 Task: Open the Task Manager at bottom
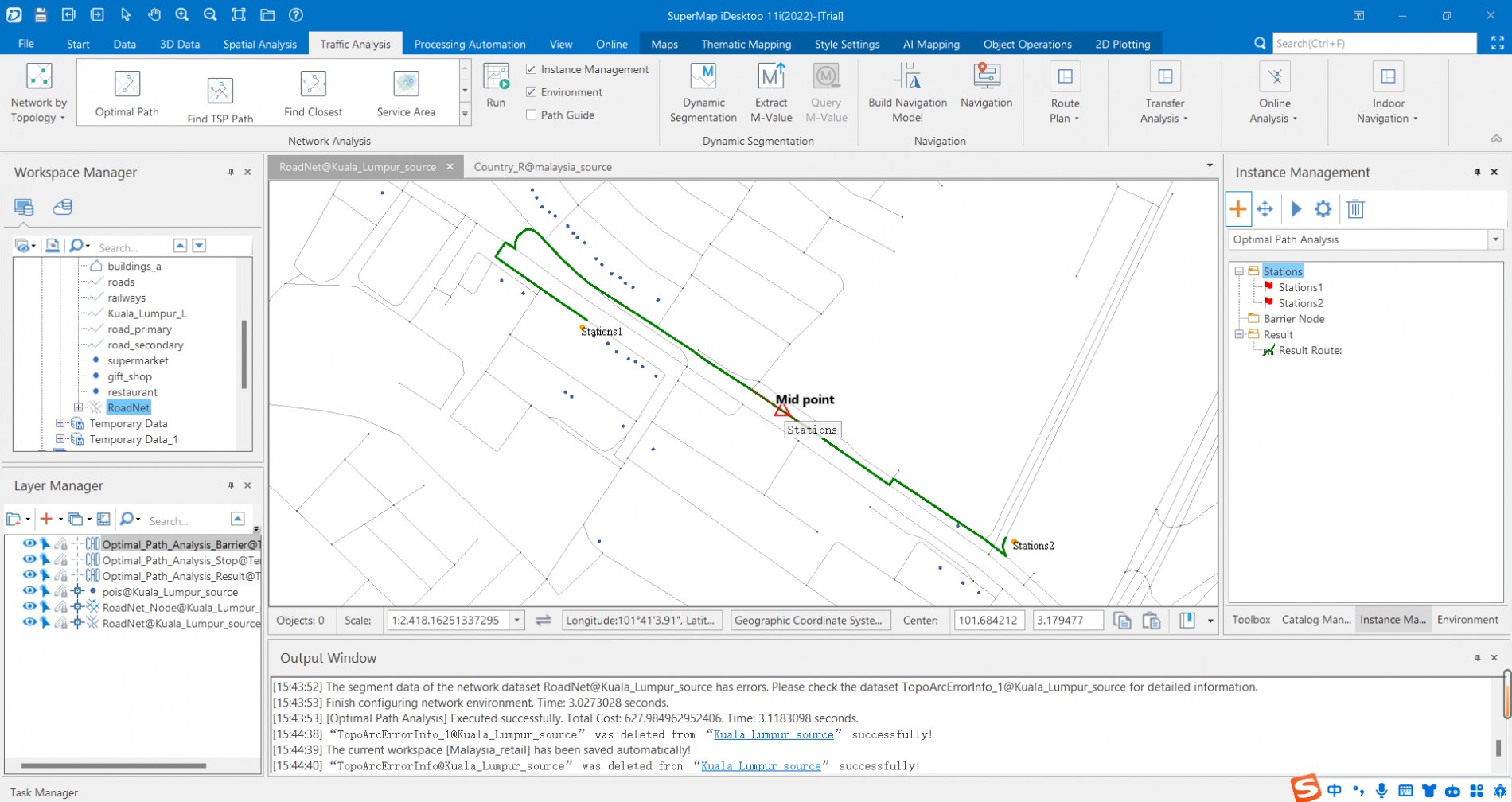pos(45,792)
